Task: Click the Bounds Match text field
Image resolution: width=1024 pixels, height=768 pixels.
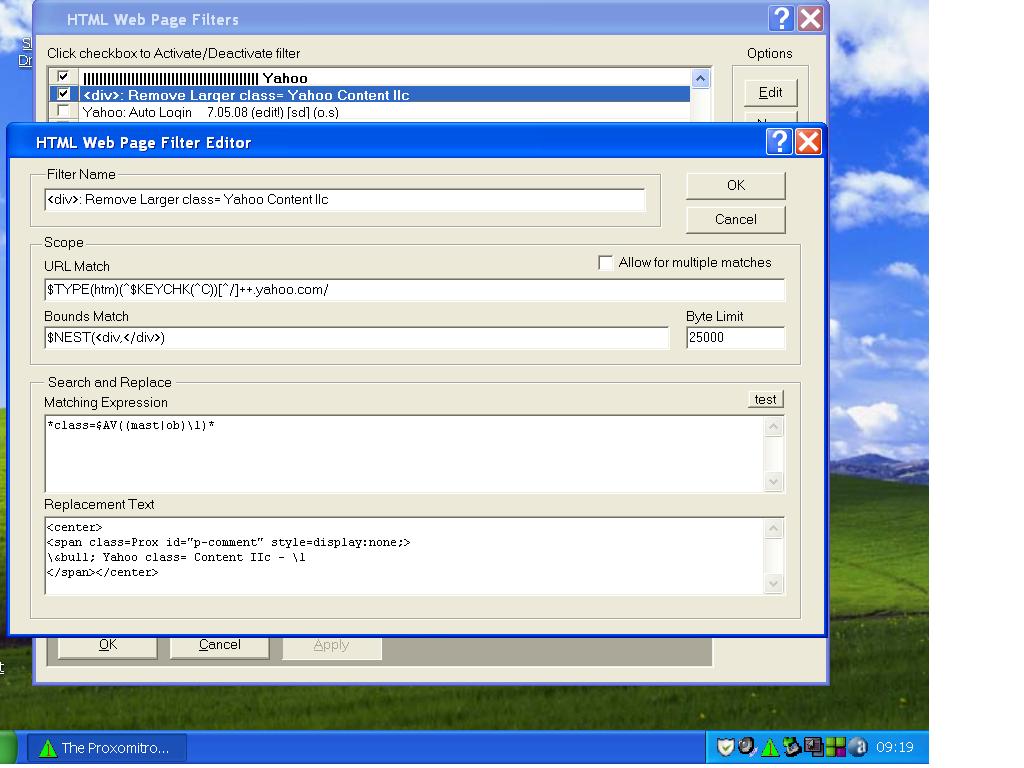Action: [x=356, y=338]
